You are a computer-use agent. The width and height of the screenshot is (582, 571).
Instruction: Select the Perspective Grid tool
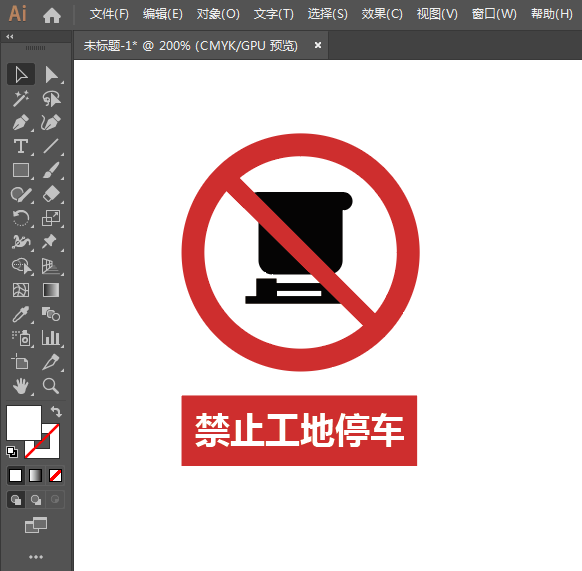51,266
